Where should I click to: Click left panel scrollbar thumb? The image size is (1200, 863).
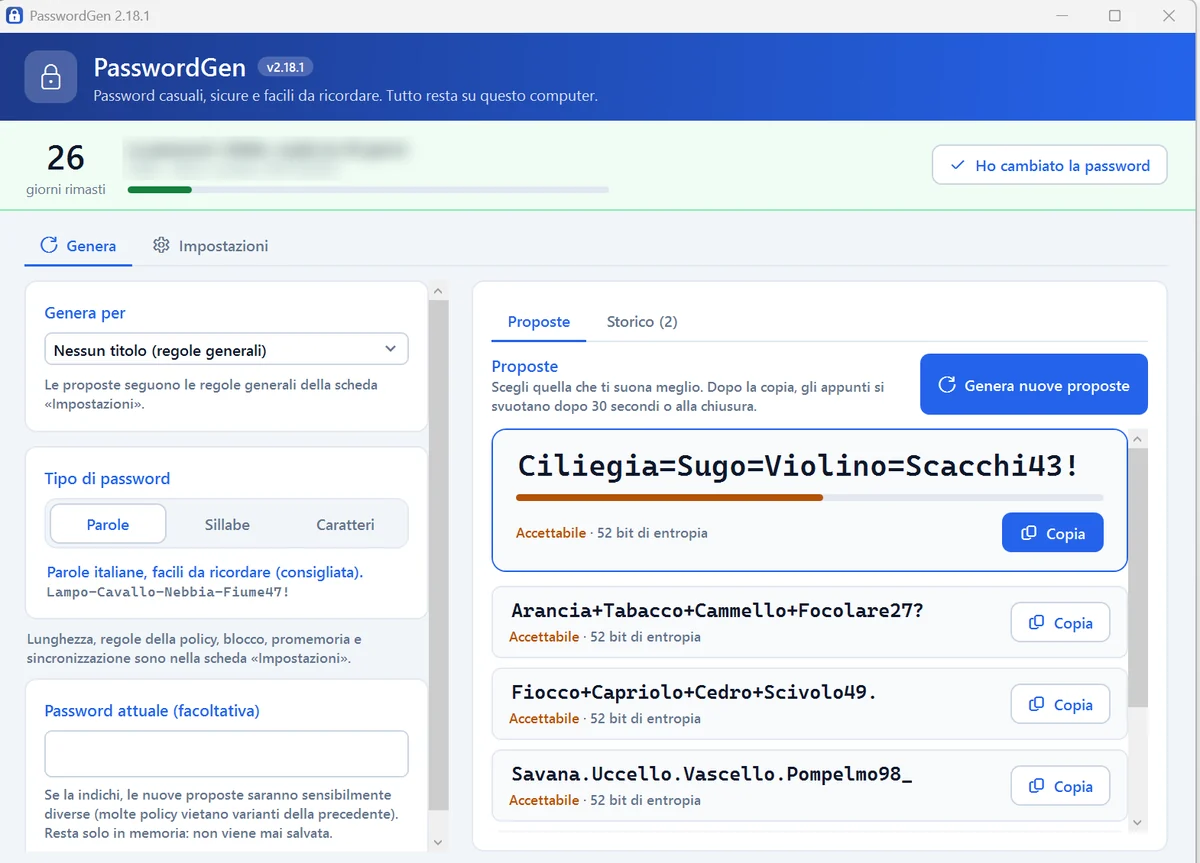[438, 555]
